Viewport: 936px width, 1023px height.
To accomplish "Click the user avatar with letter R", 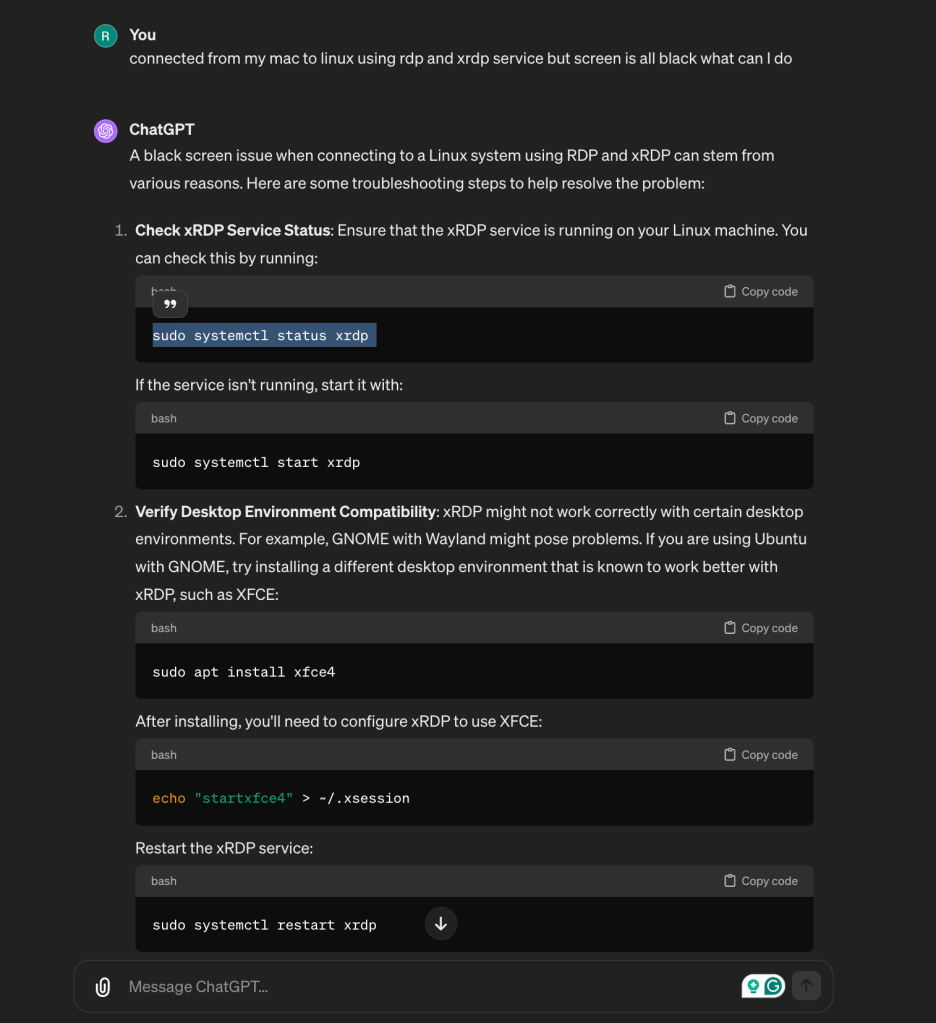I will [x=106, y=36].
